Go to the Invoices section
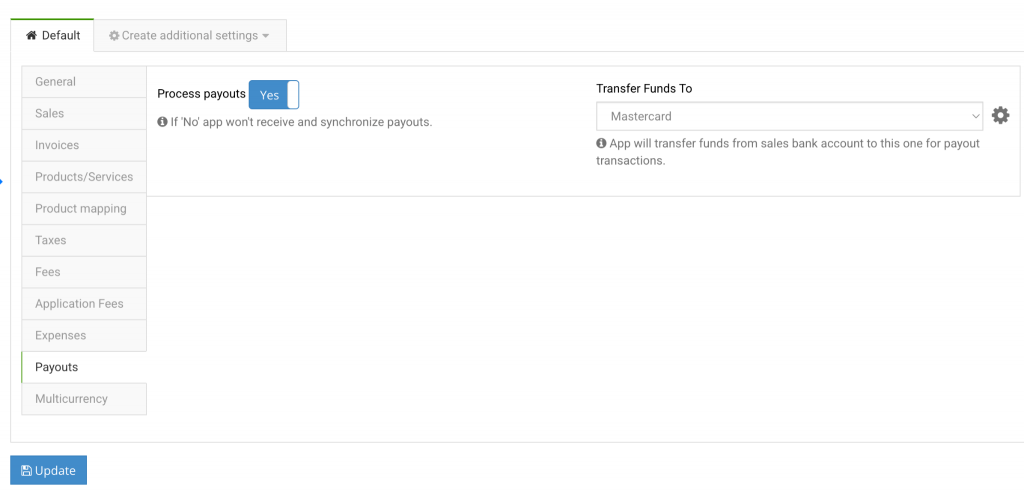The width and height of the screenshot is (1024, 499). pos(84,145)
